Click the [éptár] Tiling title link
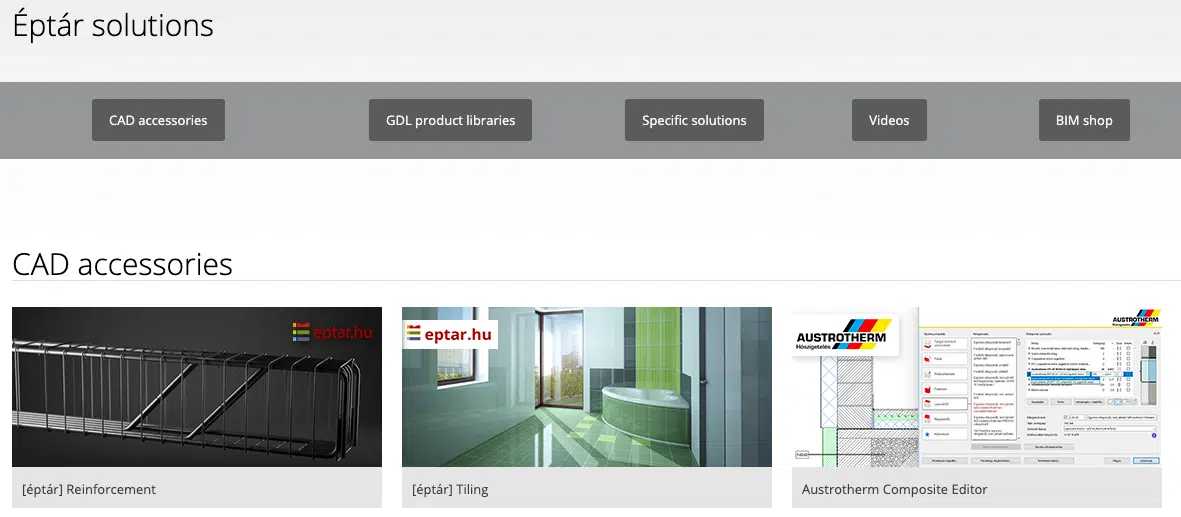 point(450,490)
